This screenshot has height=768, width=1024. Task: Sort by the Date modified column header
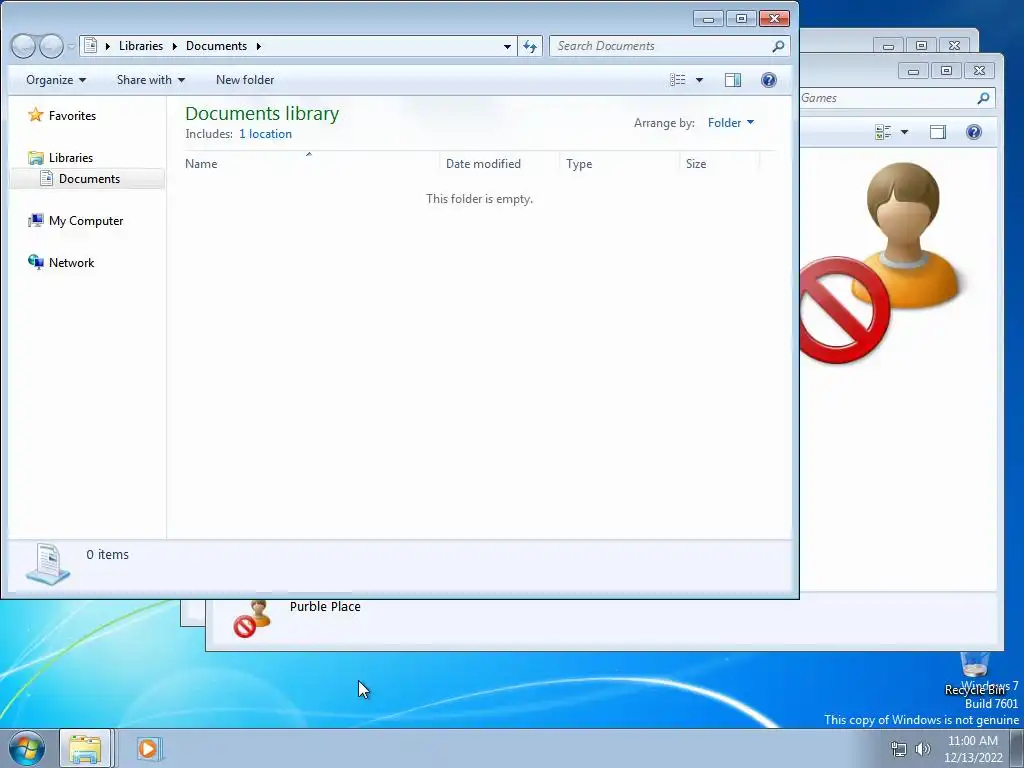(x=500, y=163)
